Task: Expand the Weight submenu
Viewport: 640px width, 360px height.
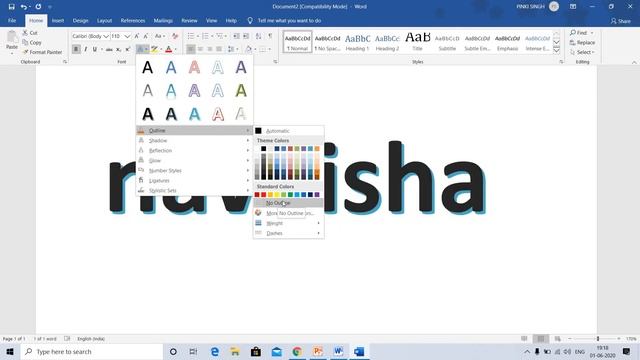Action: tap(288, 223)
